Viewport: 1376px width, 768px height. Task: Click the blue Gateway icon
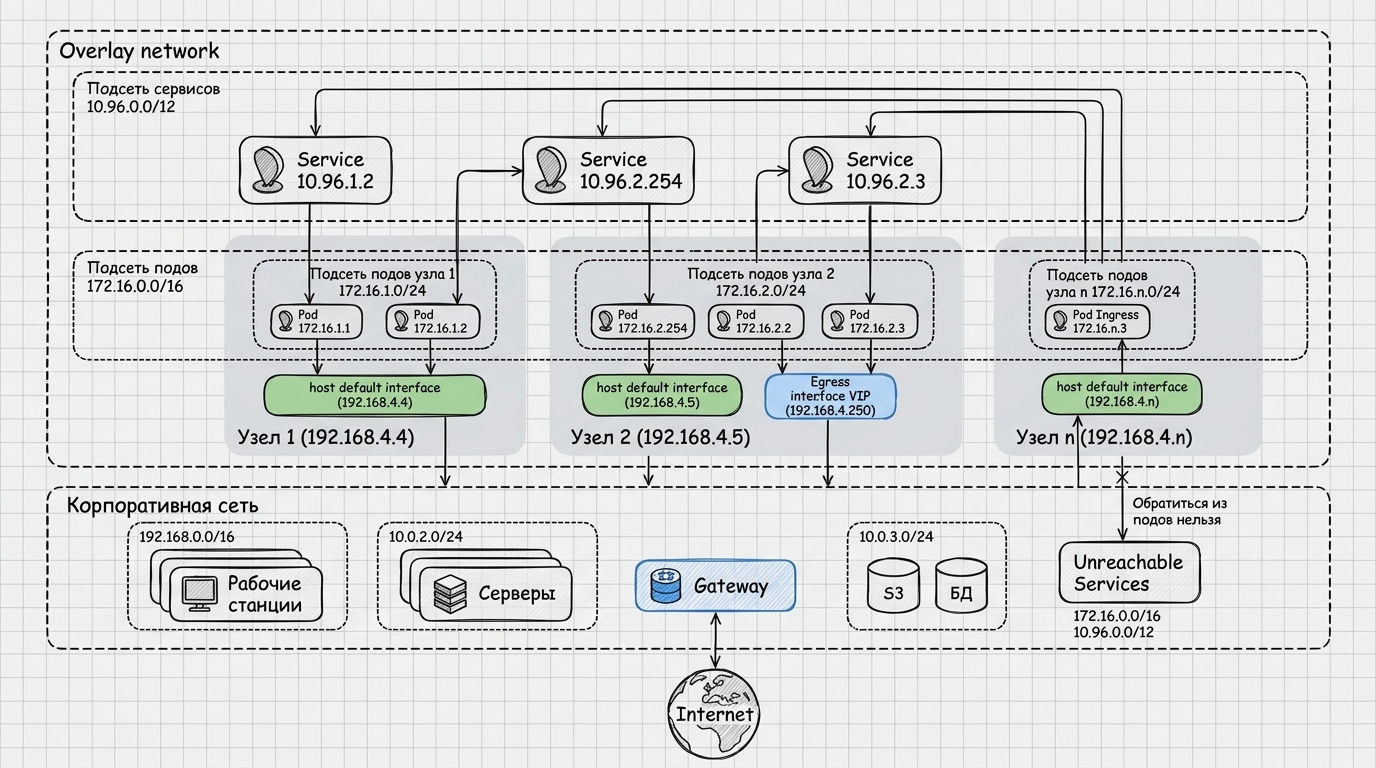[665, 586]
